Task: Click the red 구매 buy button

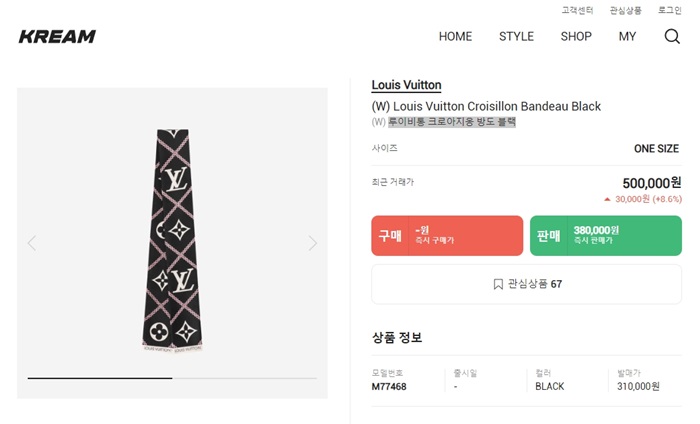Action: point(447,236)
